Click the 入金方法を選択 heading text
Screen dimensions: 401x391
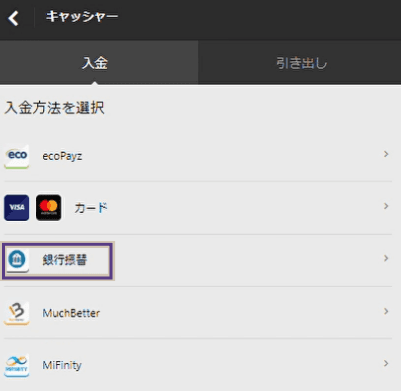point(55,108)
